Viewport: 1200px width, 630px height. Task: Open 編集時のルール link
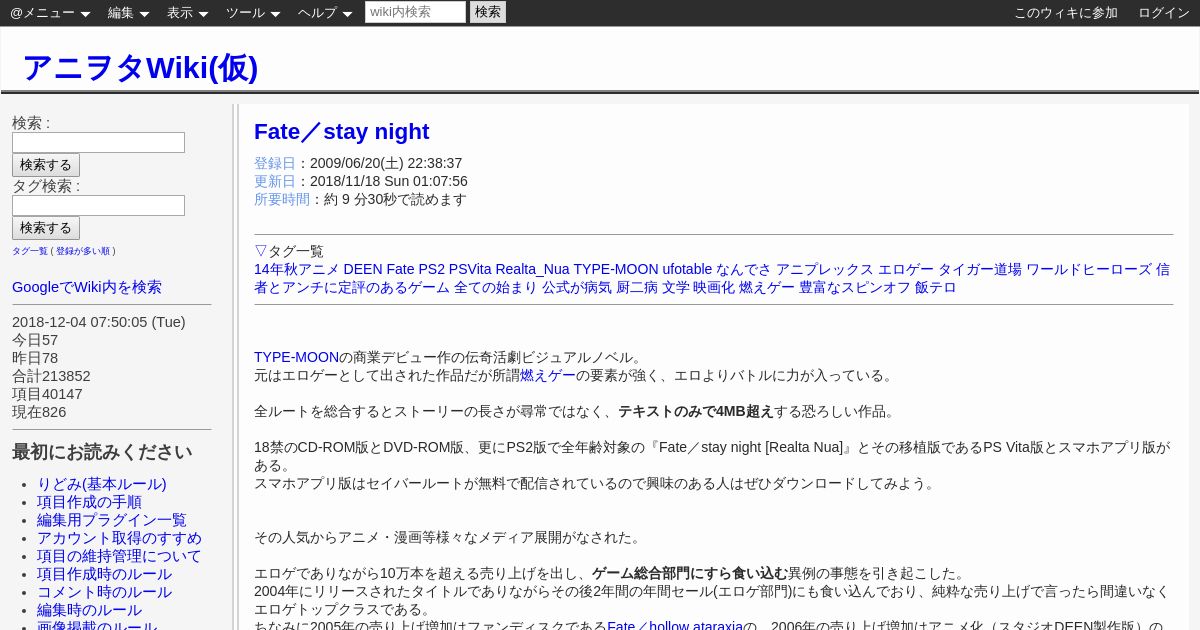89,610
